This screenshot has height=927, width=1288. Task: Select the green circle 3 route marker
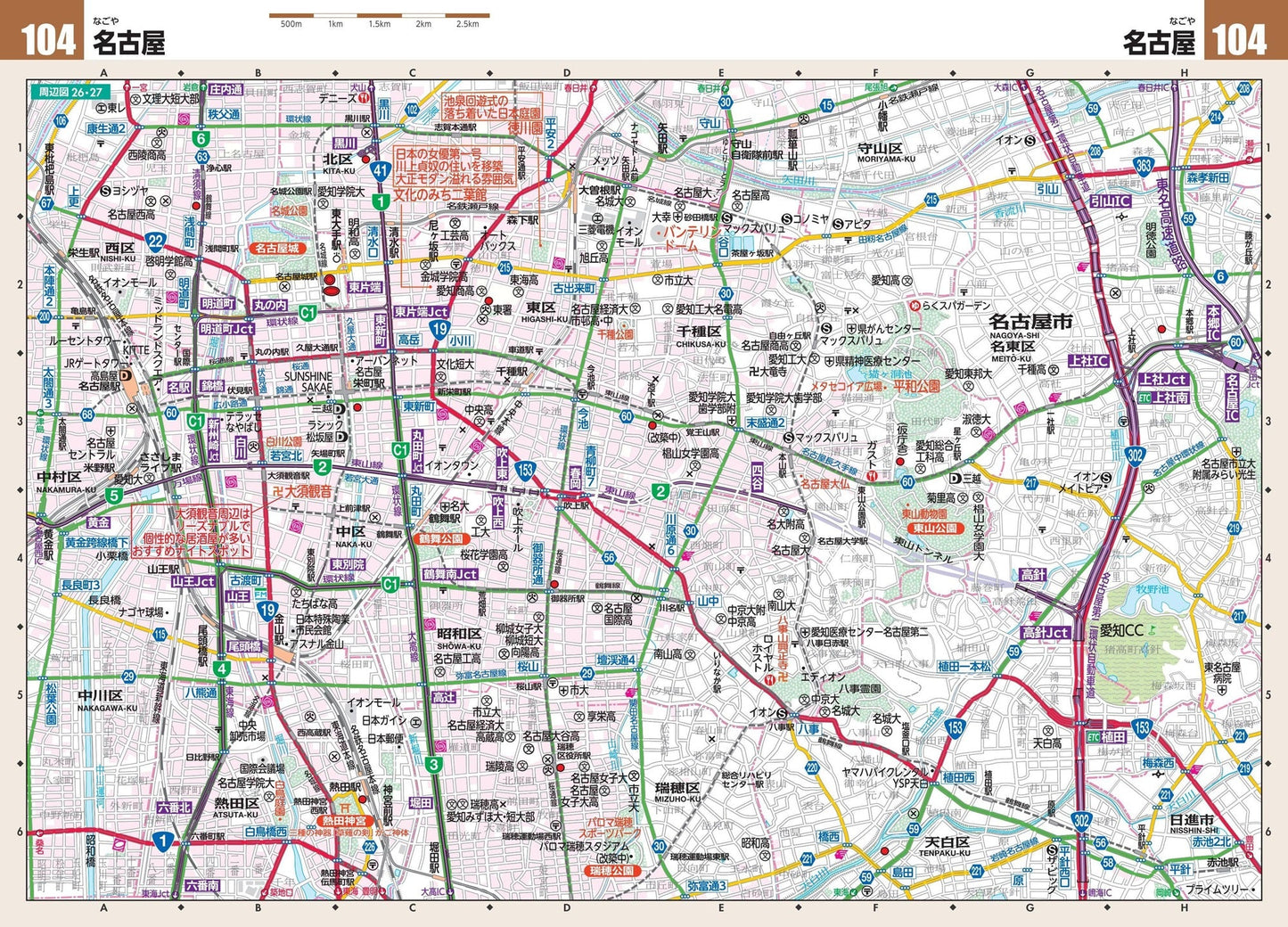433,764
